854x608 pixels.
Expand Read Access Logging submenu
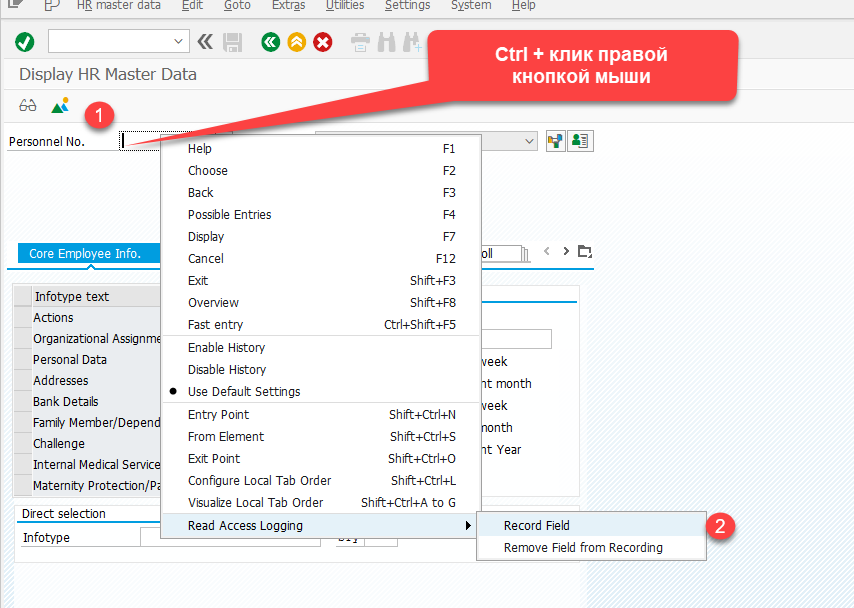click(x=321, y=526)
